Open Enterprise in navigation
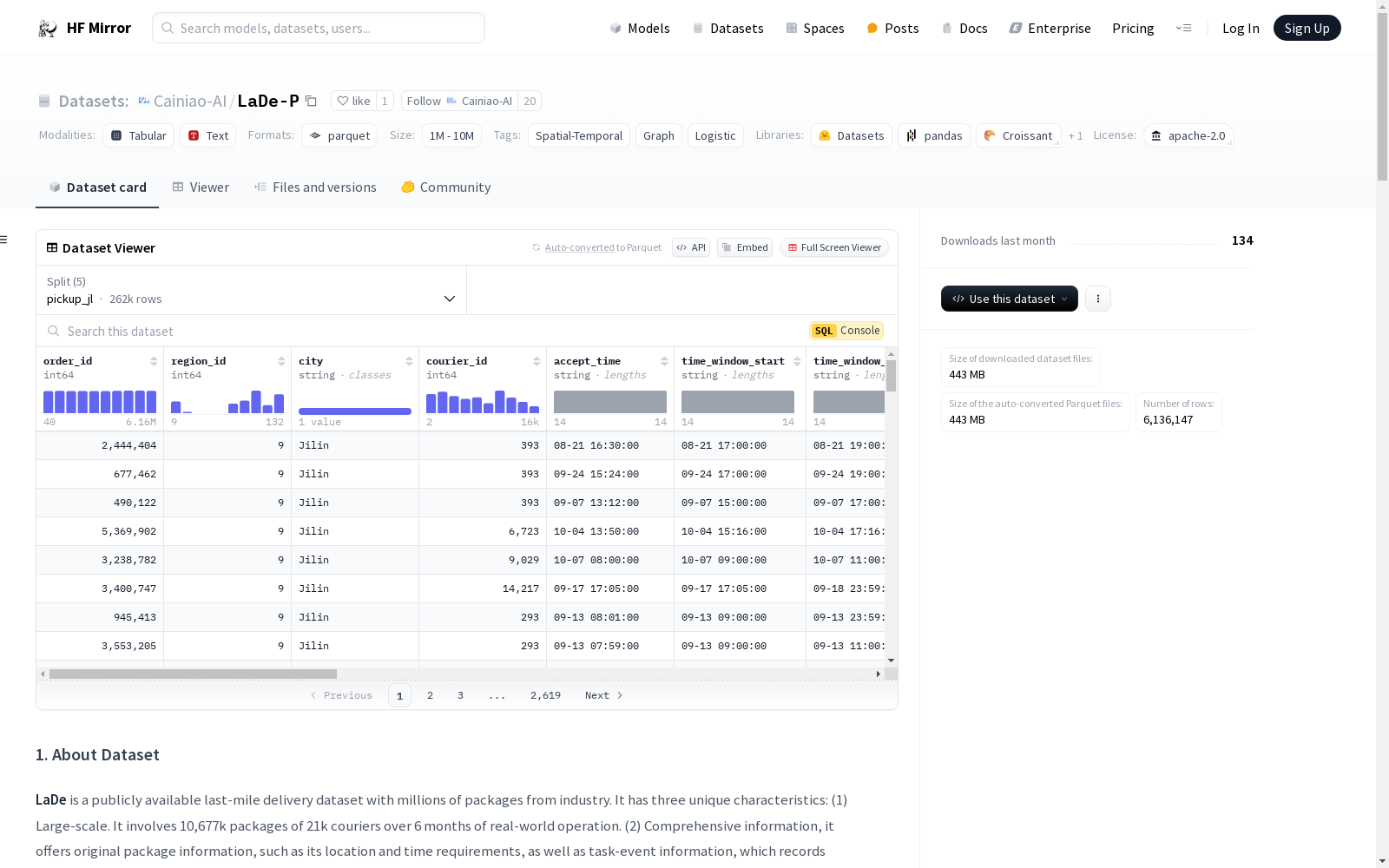The width and height of the screenshot is (1389, 868). coord(1050,29)
